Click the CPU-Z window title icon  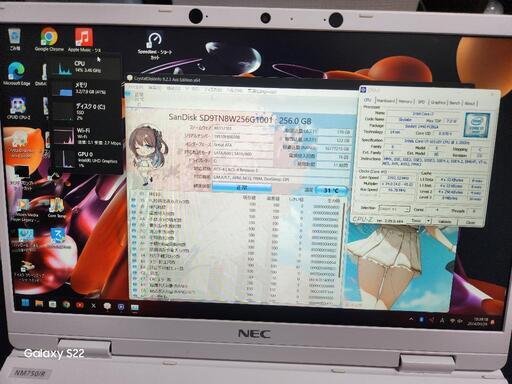pos(363,90)
